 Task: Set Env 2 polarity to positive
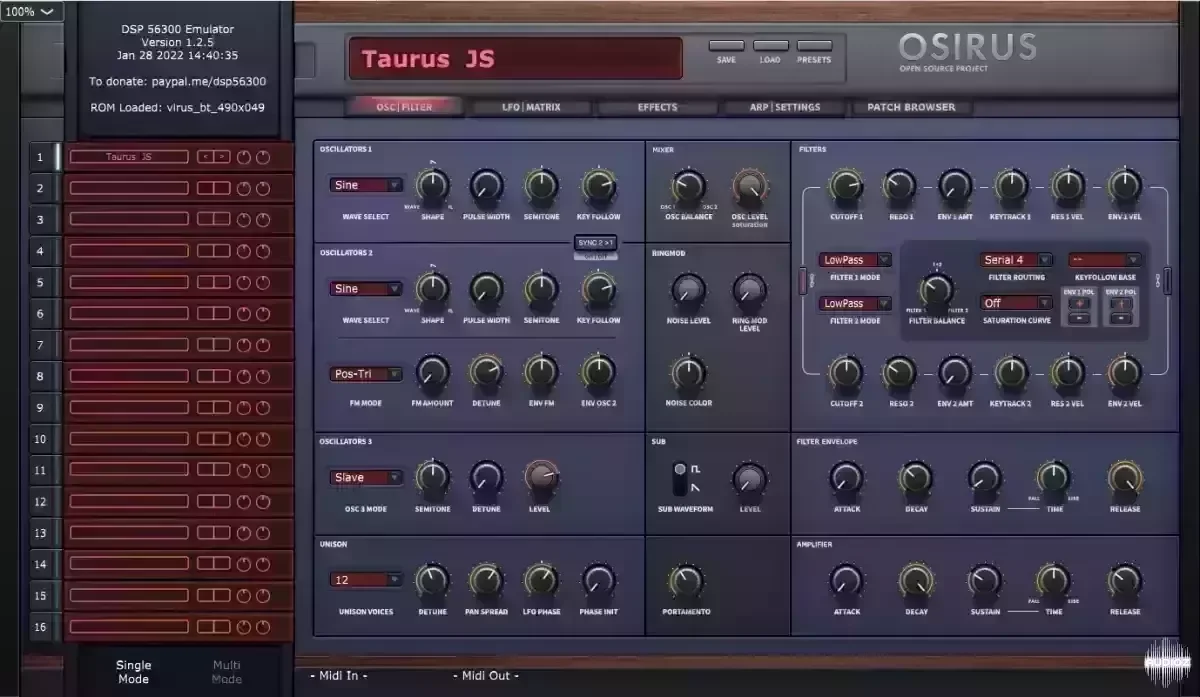pyautogui.click(x=1122, y=302)
